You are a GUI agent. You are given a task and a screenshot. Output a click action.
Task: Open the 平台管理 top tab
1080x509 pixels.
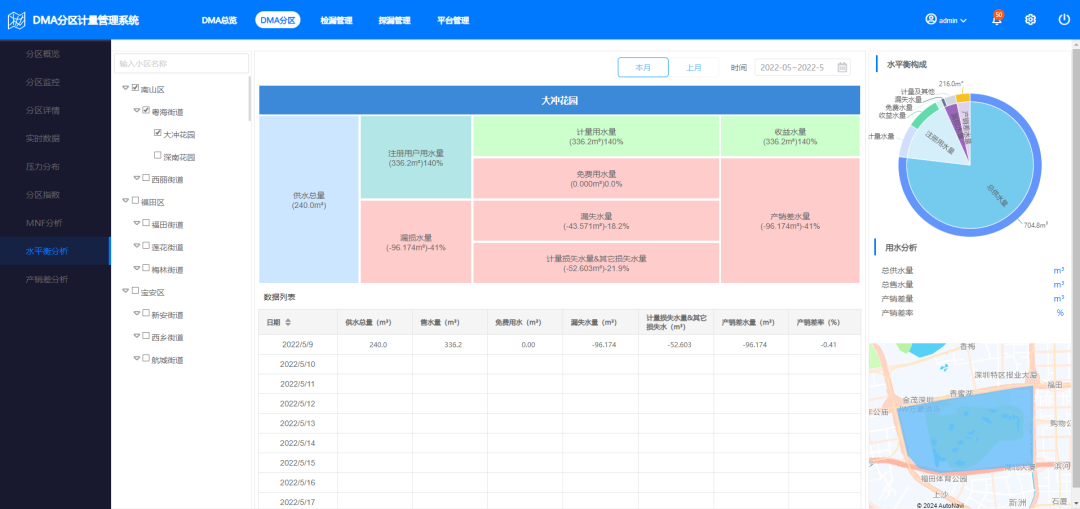click(x=453, y=21)
